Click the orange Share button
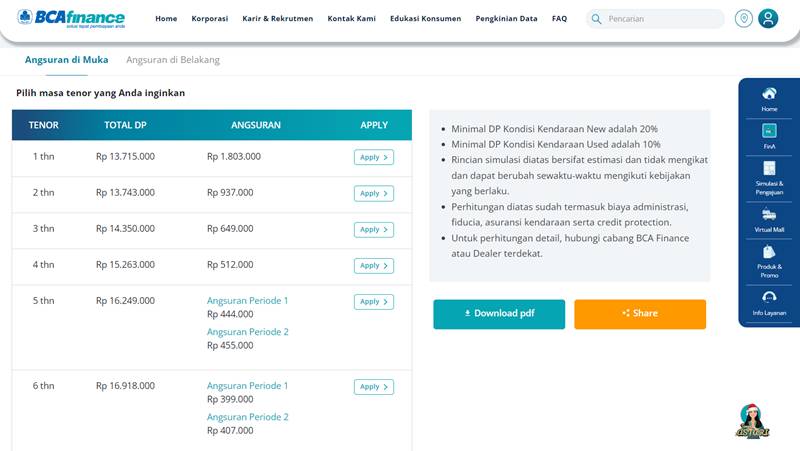 click(x=640, y=314)
